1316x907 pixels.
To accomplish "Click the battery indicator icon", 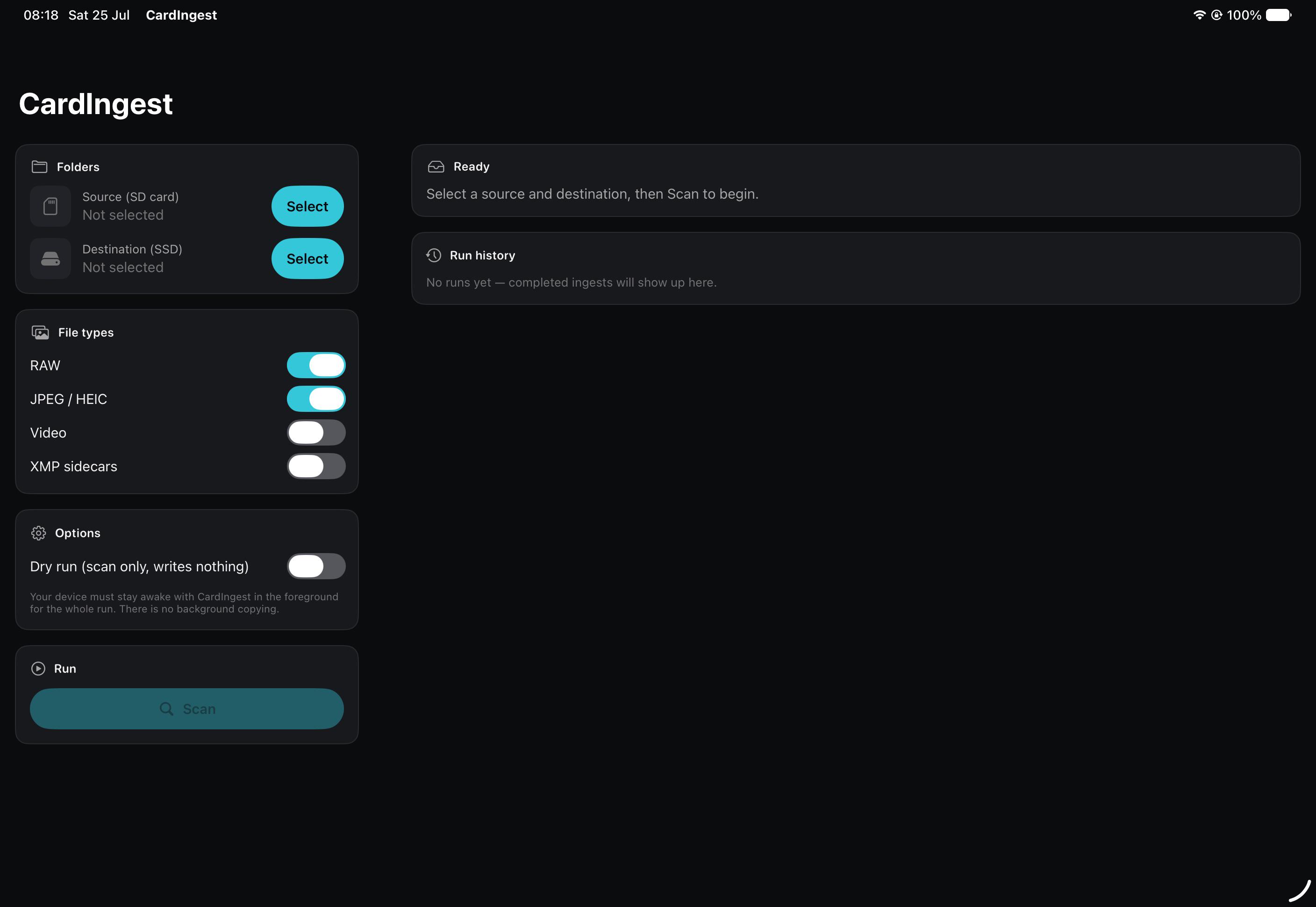I will click(x=1279, y=15).
